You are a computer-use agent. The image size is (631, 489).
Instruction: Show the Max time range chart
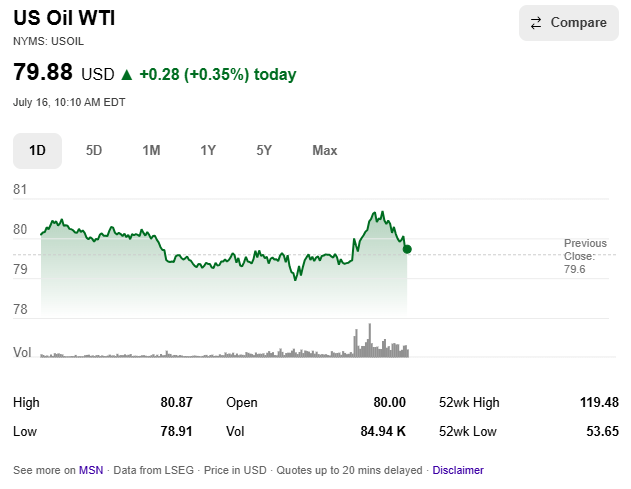pos(325,151)
